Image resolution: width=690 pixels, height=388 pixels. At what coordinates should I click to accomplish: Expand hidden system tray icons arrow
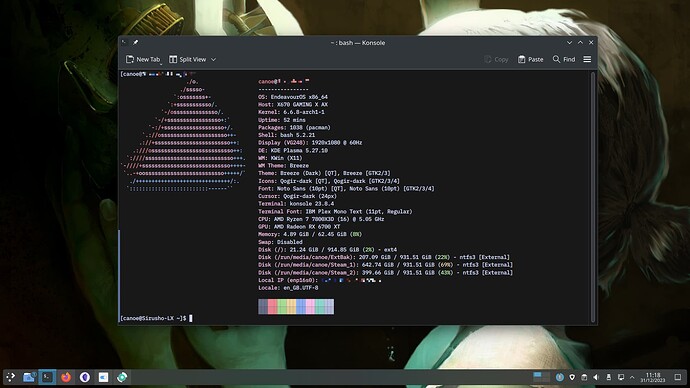coord(632,377)
